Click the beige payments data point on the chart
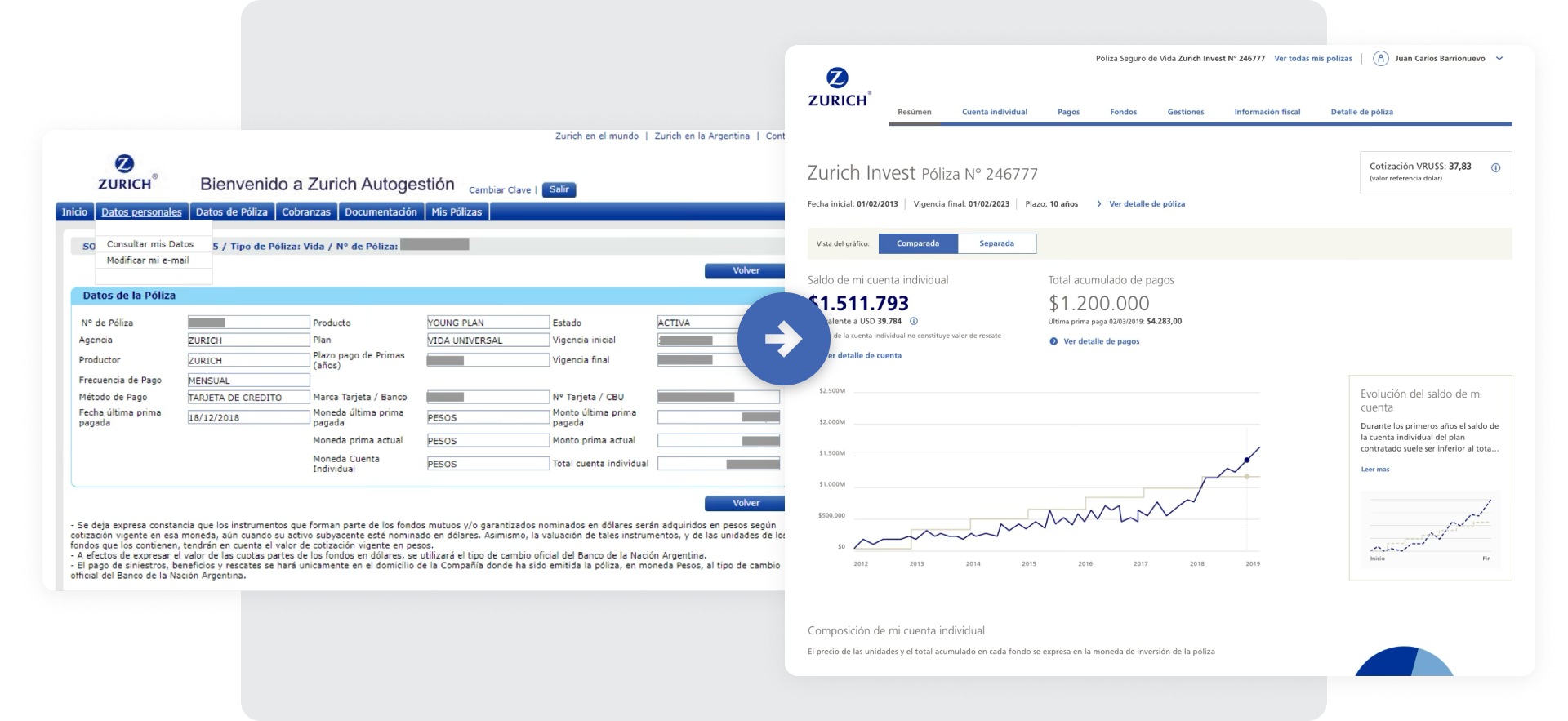1568x721 pixels. click(1247, 476)
